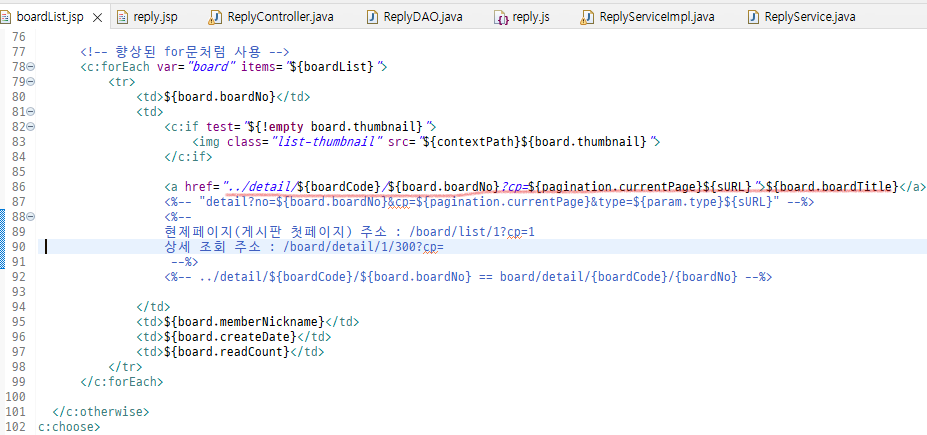Fold the JSP comment at line 88
This screenshot has height=435, width=927.
[x=31, y=217]
